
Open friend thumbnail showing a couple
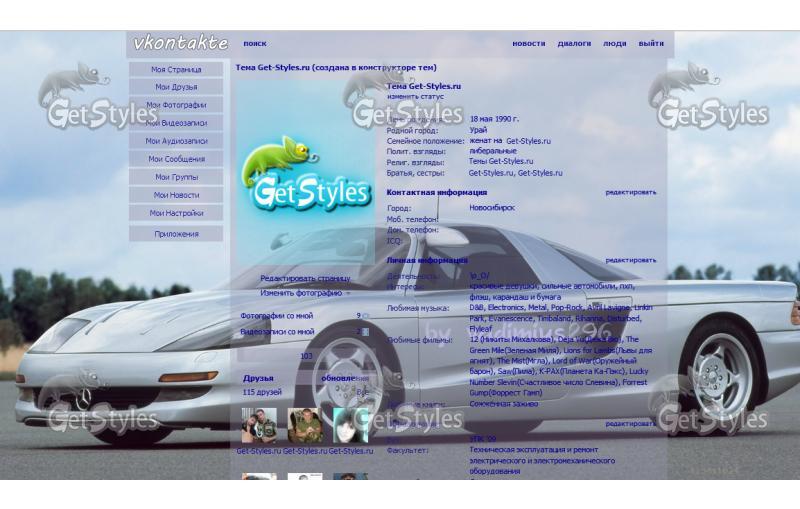259,425
